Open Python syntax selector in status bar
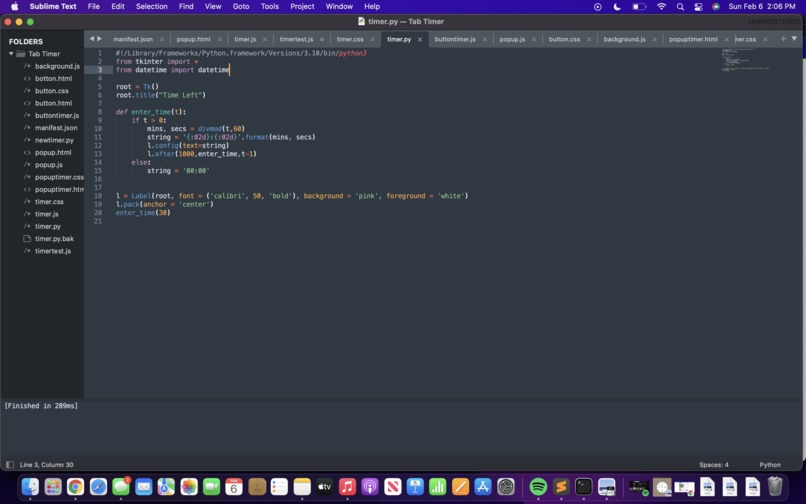Screen dimensions: 806x504 click(770, 464)
